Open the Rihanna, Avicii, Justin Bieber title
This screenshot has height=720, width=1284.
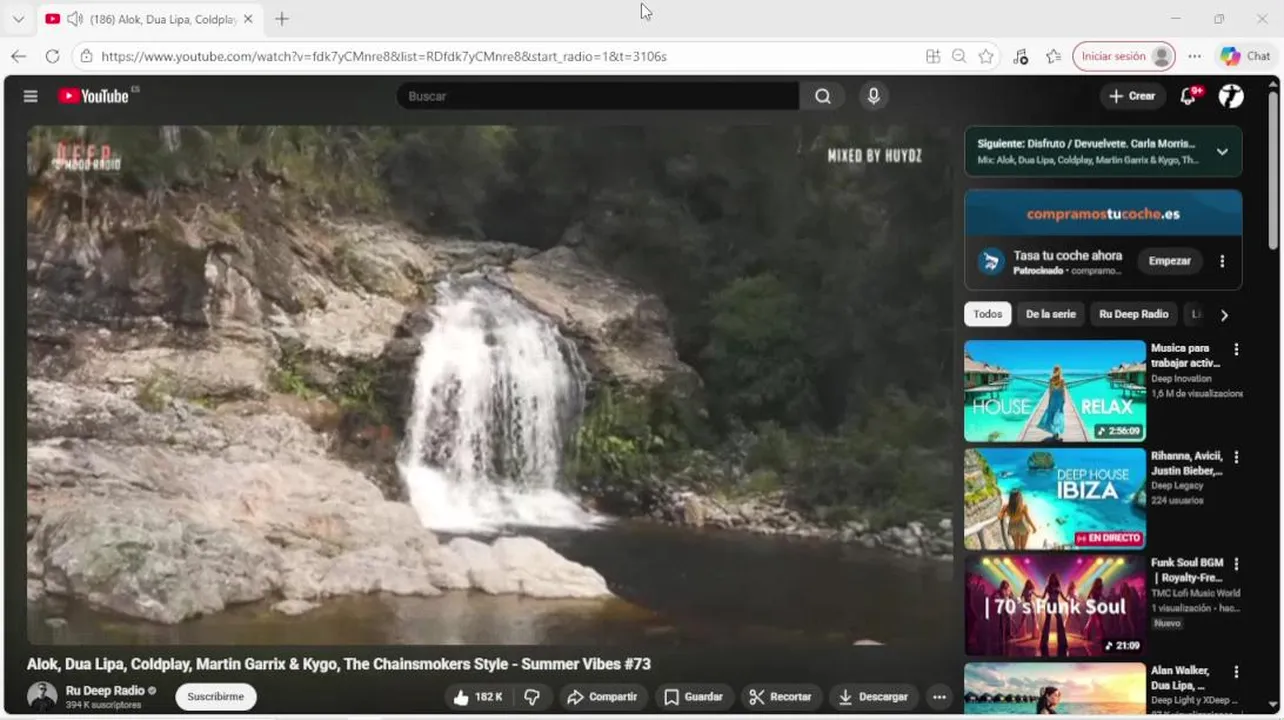(1187, 463)
